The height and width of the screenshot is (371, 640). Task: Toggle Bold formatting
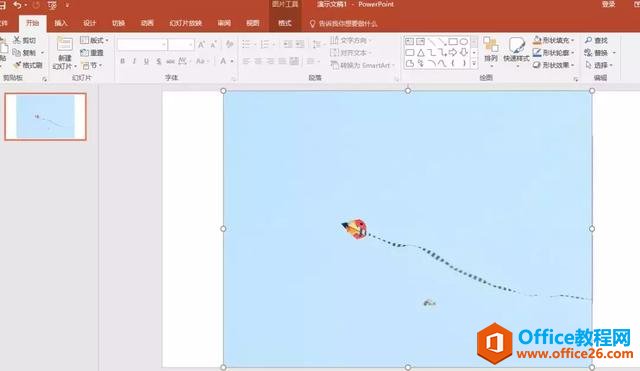[x=122, y=61]
